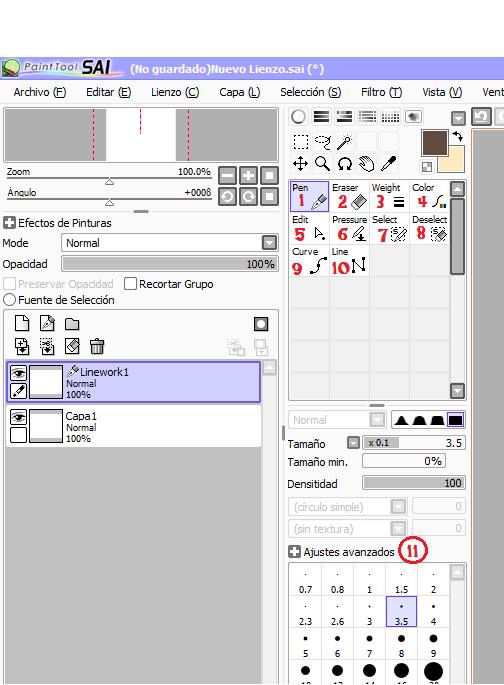Open the Lienzo menu

(x=175, y=92)
